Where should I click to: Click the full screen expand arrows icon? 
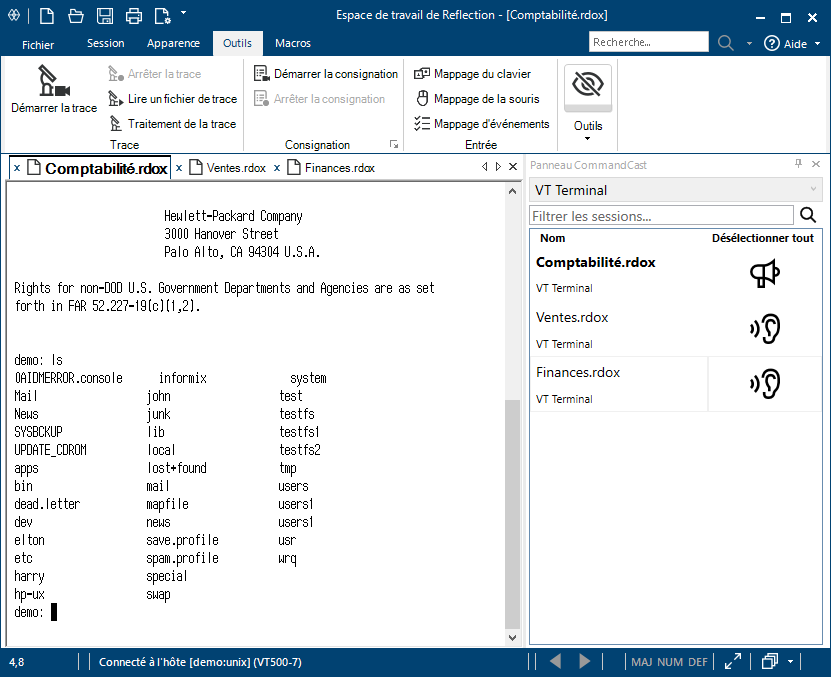(x=733, y=661)
